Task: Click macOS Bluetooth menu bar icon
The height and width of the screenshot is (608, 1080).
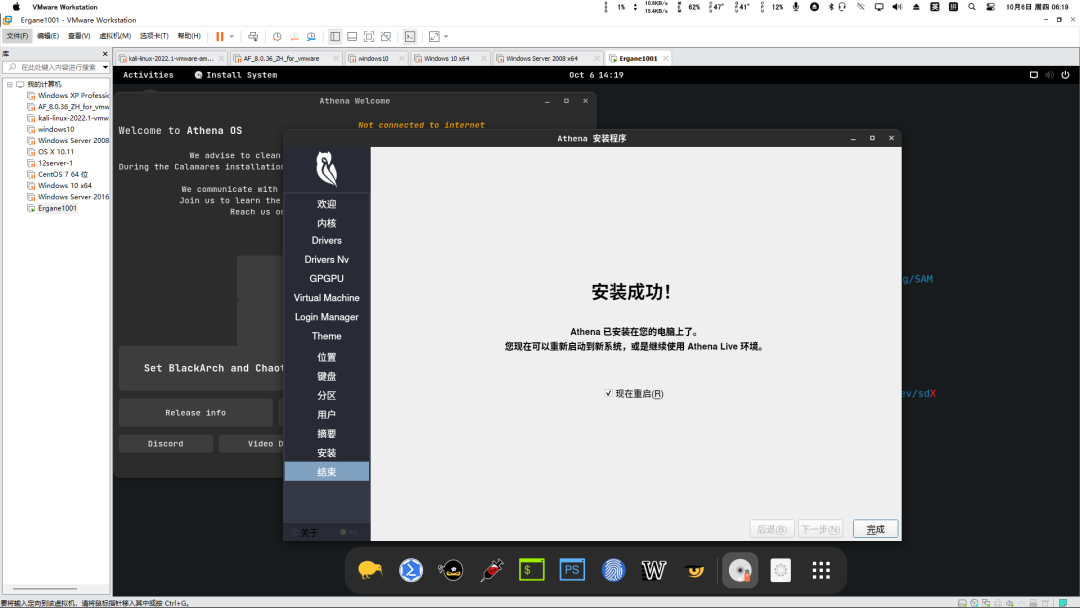Action: coord(831,7)
